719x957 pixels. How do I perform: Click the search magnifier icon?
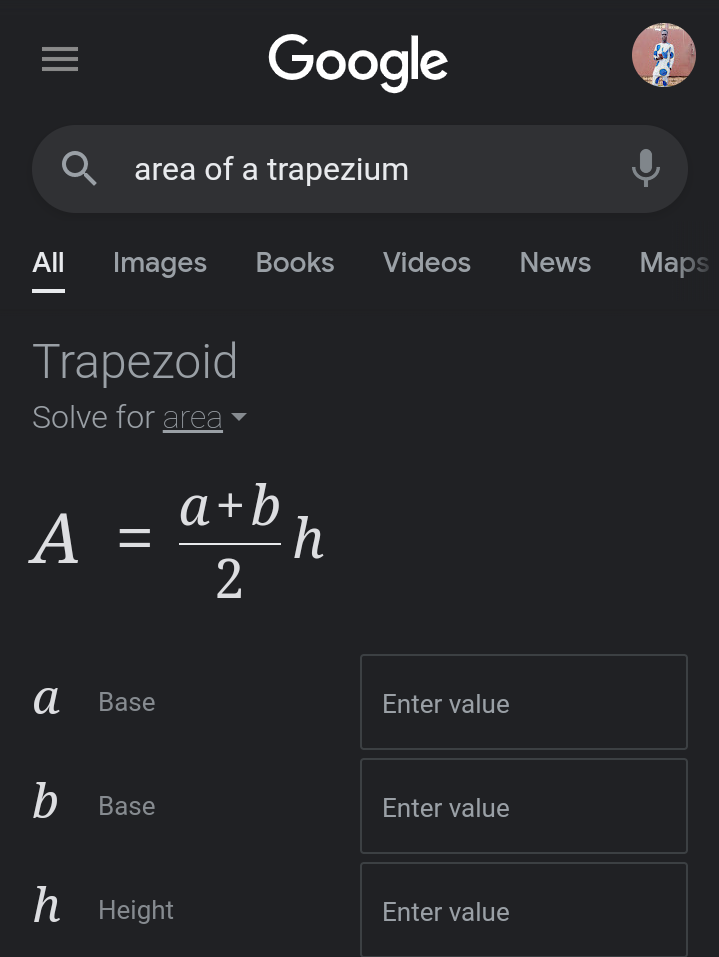pyautogui.click(x=79, y=169)
